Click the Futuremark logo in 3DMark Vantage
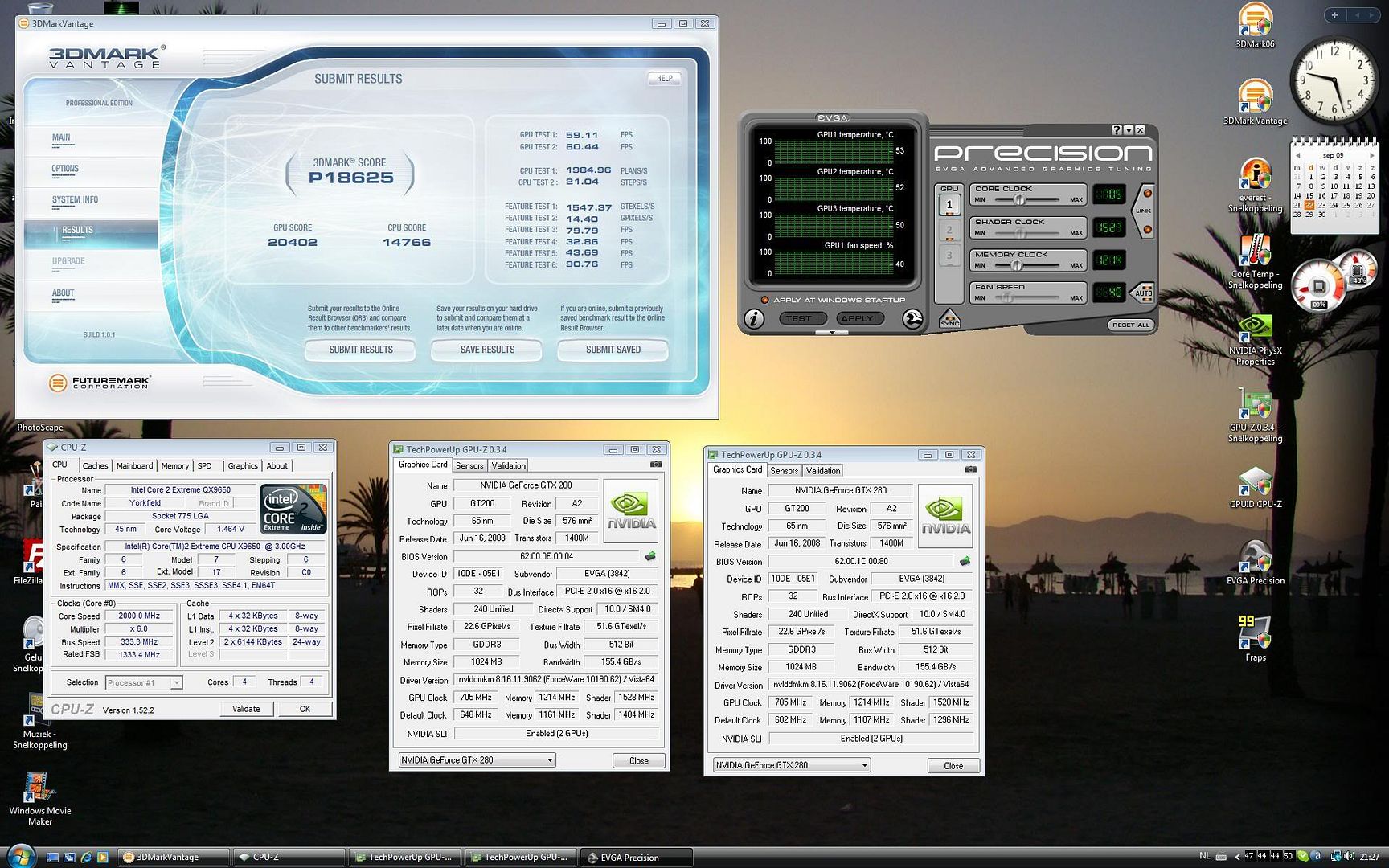 coord(100,383)
